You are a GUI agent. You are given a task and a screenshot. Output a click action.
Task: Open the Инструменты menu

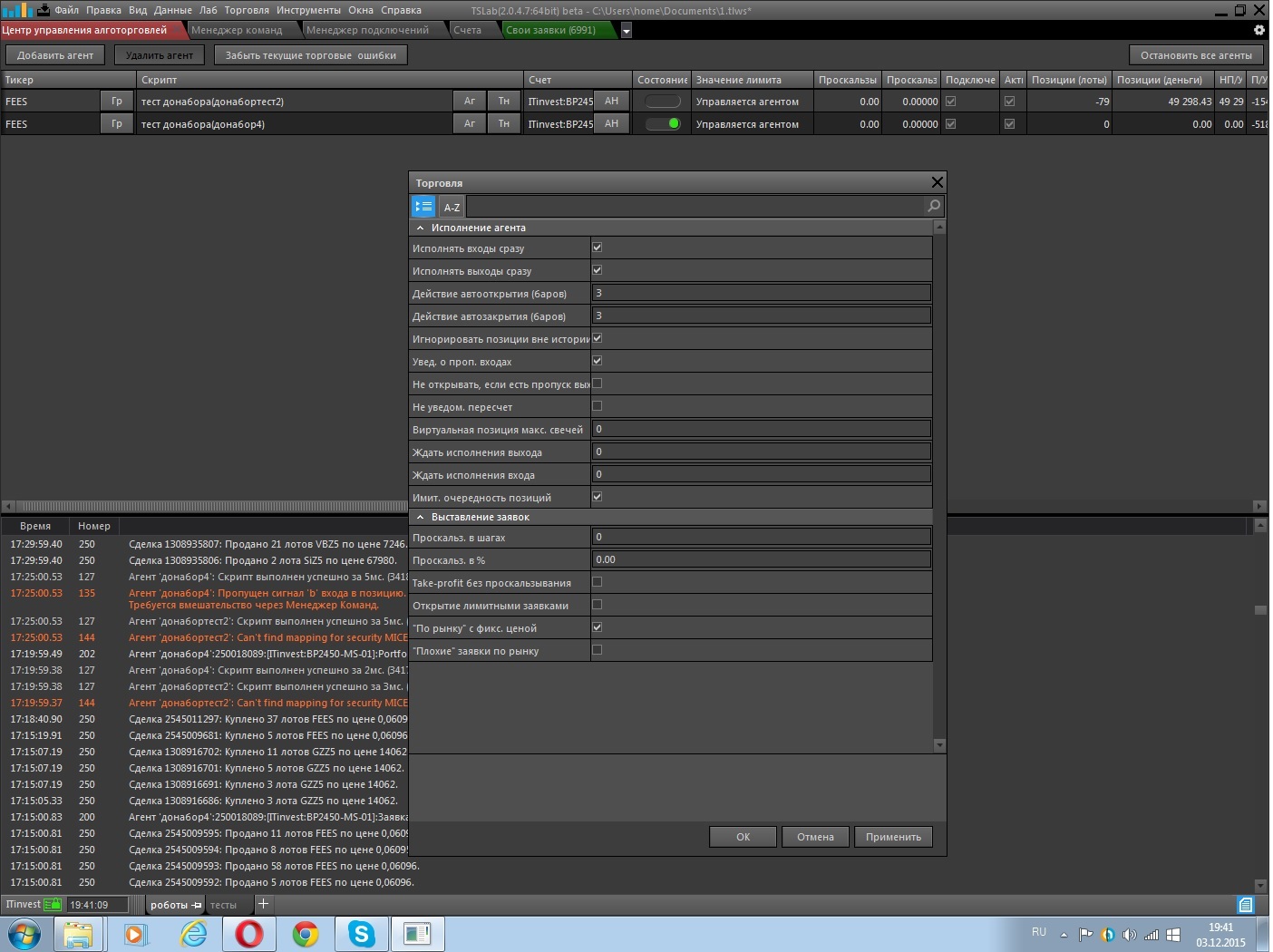pyautogui.click(x=308, y=10)
